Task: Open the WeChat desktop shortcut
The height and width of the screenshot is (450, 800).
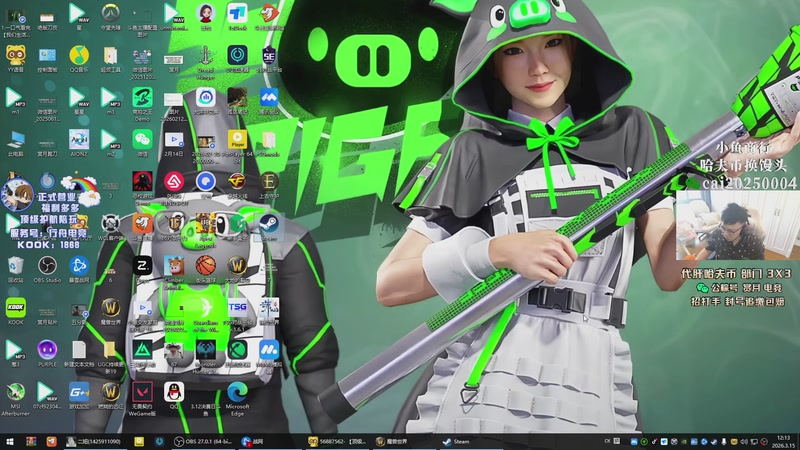Action: coord(142,143)
